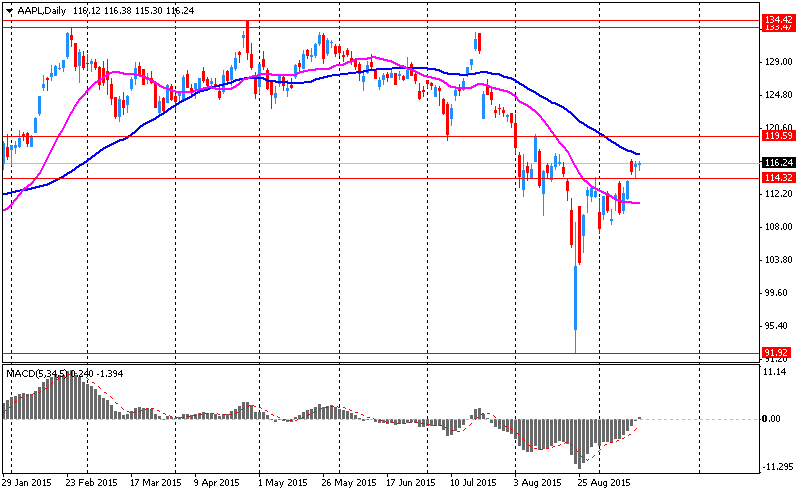
Task: Click the MACD scale value -11.295
Action: pos(778,467)
